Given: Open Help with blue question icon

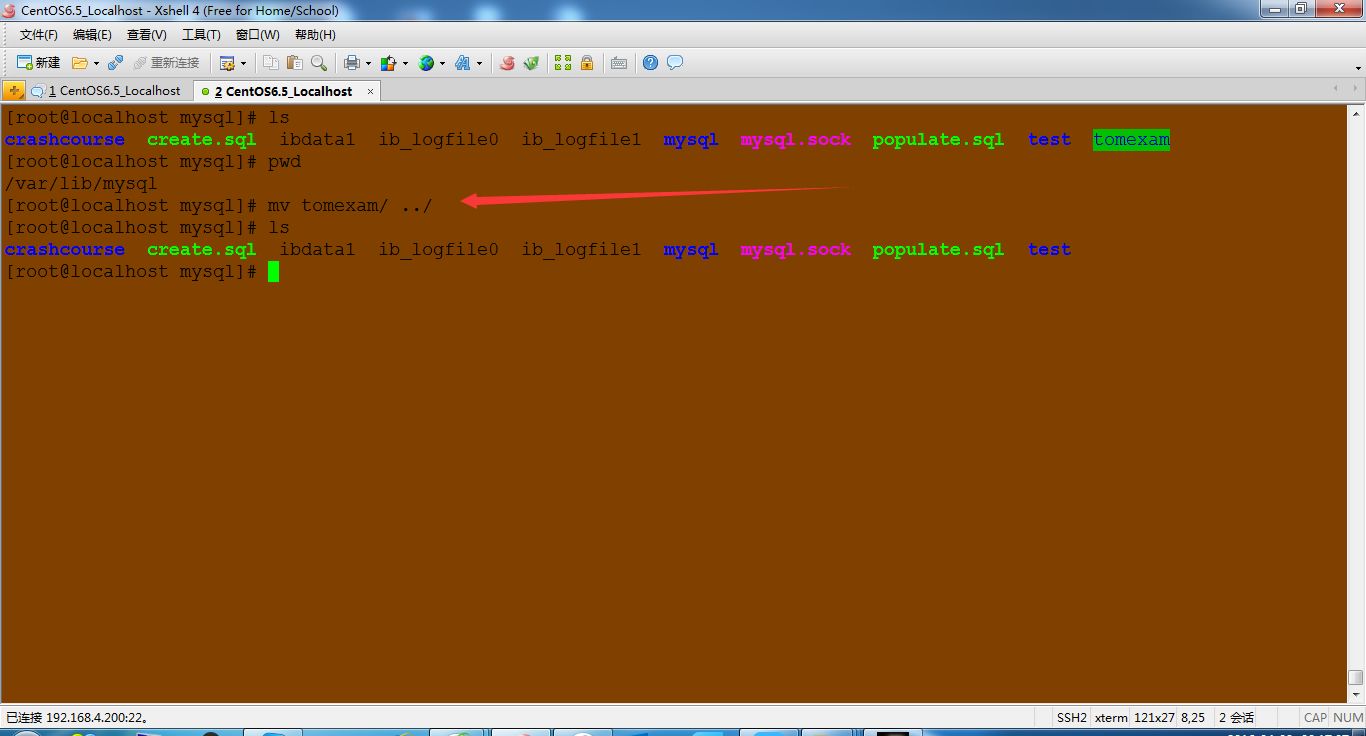Looking at the screenshot, I should click(650, 63).
